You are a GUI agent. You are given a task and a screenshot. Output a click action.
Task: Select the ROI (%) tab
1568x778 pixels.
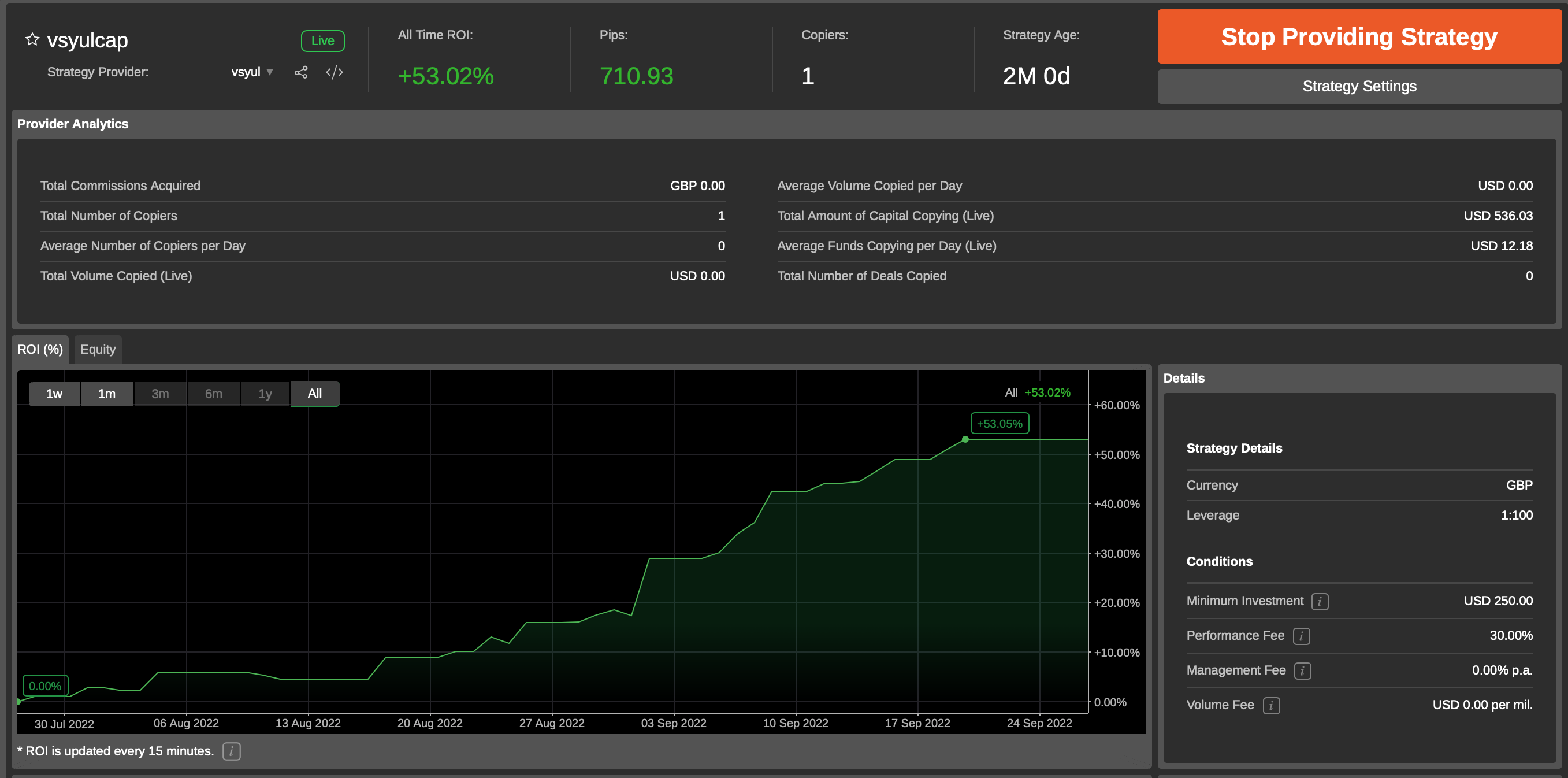[40, 350]
